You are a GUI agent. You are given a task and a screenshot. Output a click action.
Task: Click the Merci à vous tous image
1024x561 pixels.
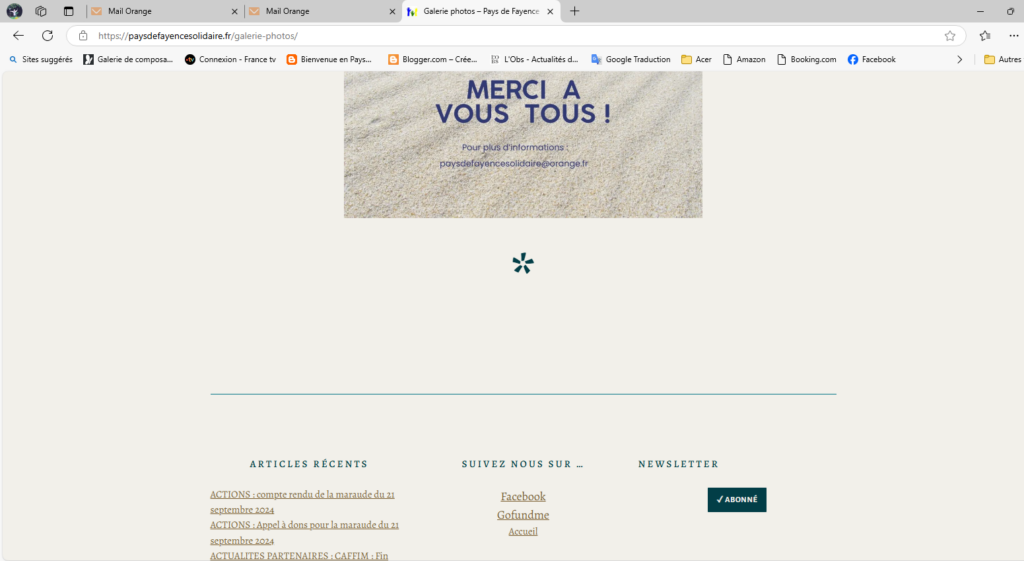coord(523,144)
